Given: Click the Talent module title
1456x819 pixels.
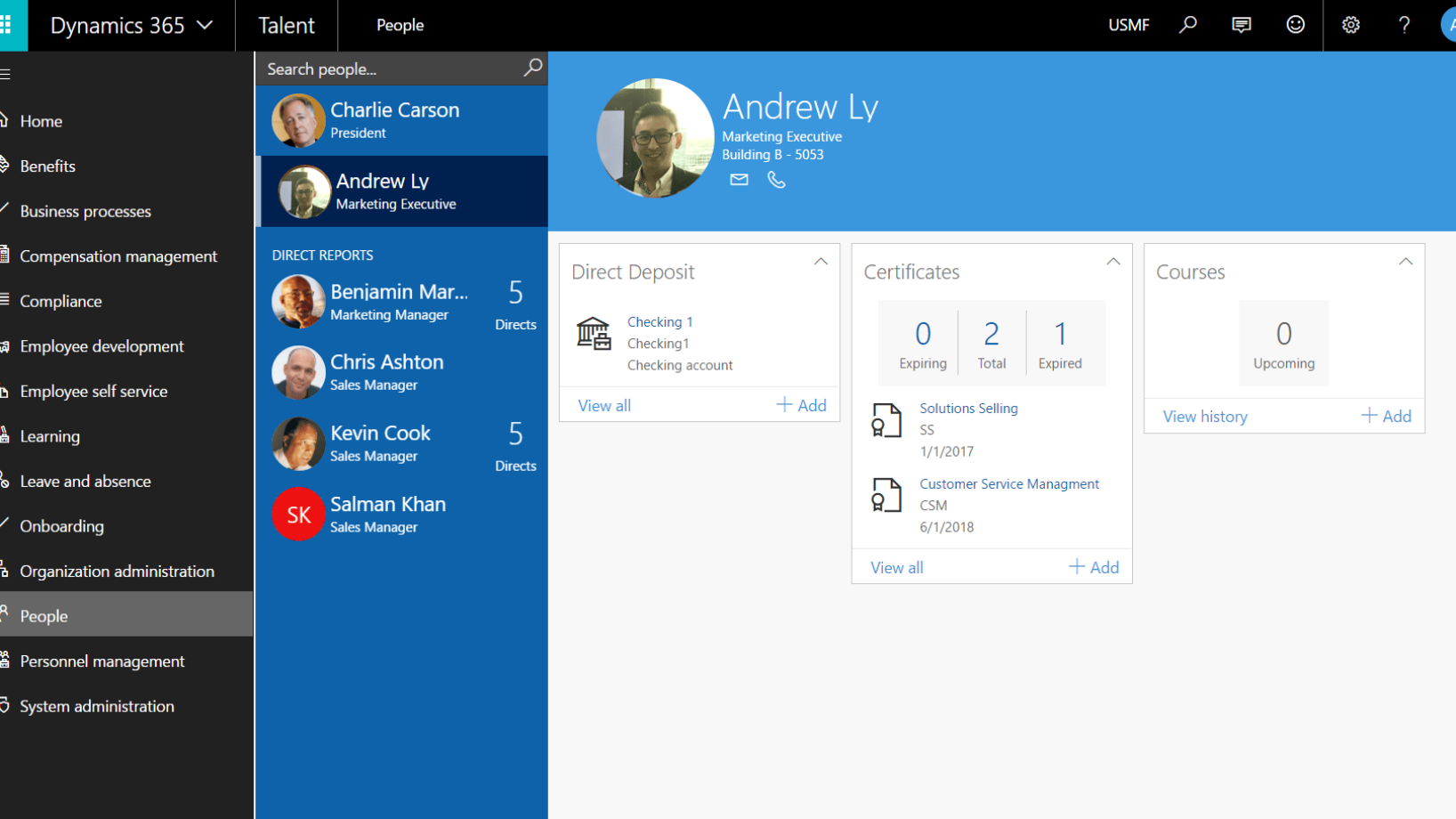Looking at the screenshot, I should click(286, 25).
